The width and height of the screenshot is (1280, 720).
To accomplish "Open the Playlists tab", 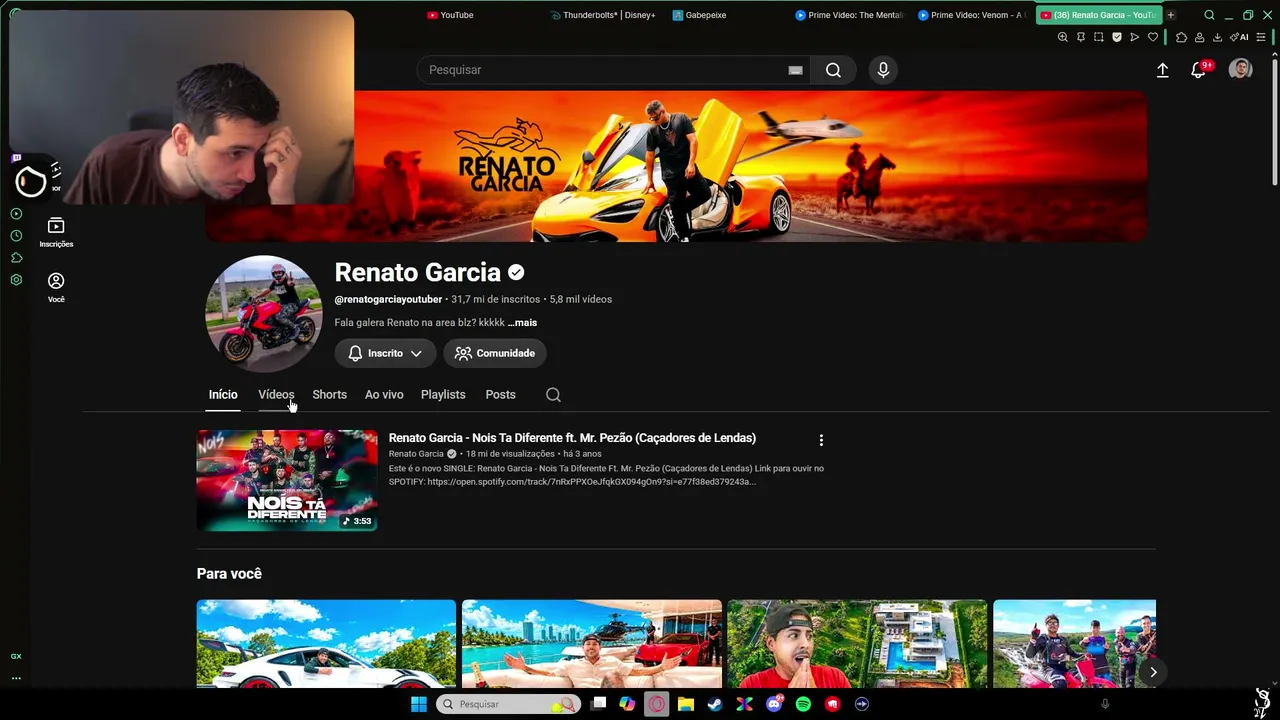I will point(443,395).
